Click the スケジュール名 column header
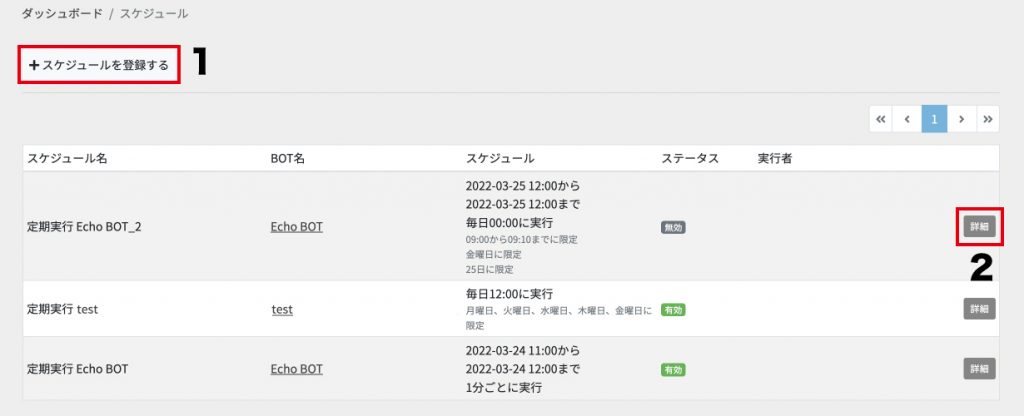 [x=67, y=159]
